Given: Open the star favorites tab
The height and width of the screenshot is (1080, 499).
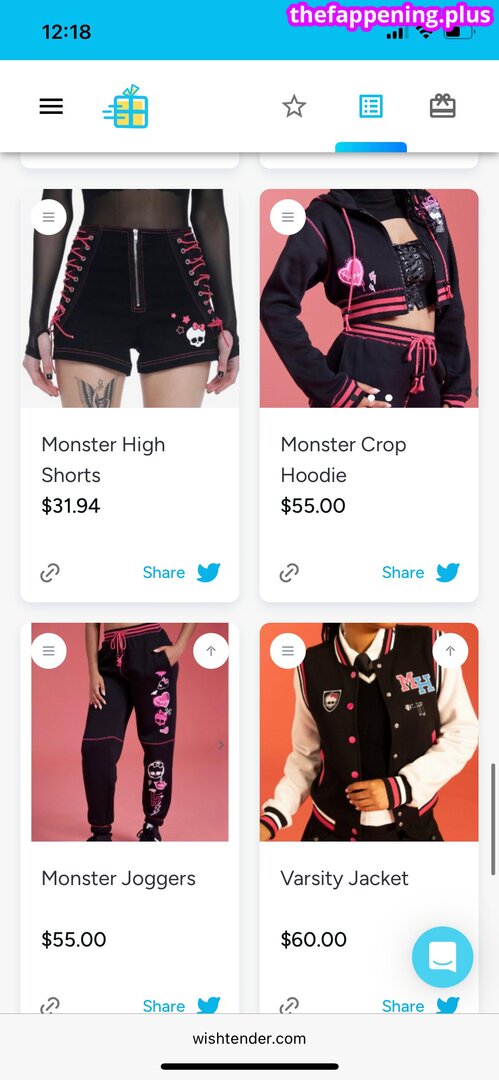Looking at the screenshot, I should point(294,106).
